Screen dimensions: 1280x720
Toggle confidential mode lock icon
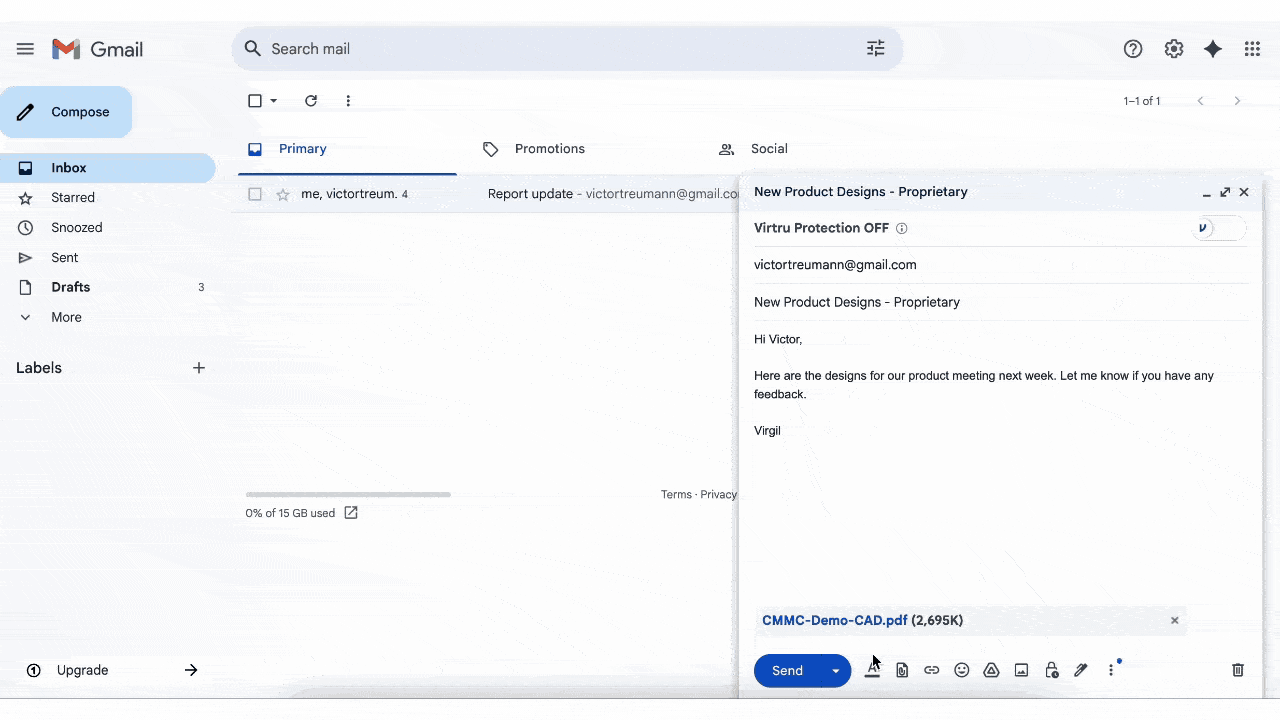coord(1051,670)
